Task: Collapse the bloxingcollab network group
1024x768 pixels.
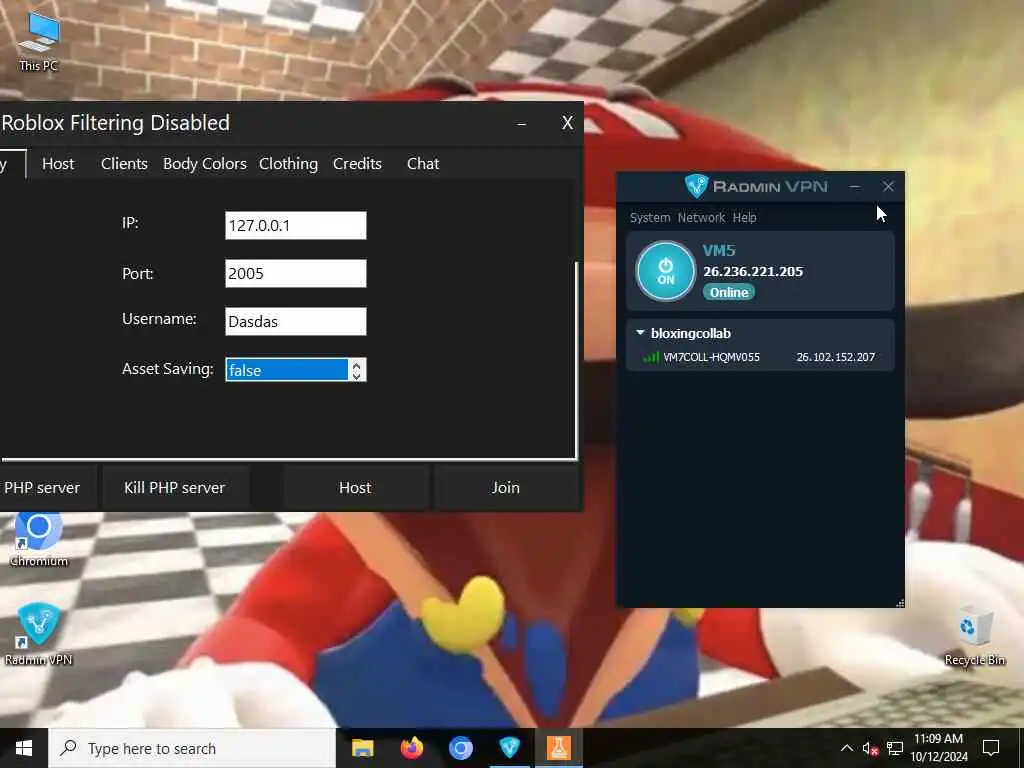Action: tap(641, 333)
